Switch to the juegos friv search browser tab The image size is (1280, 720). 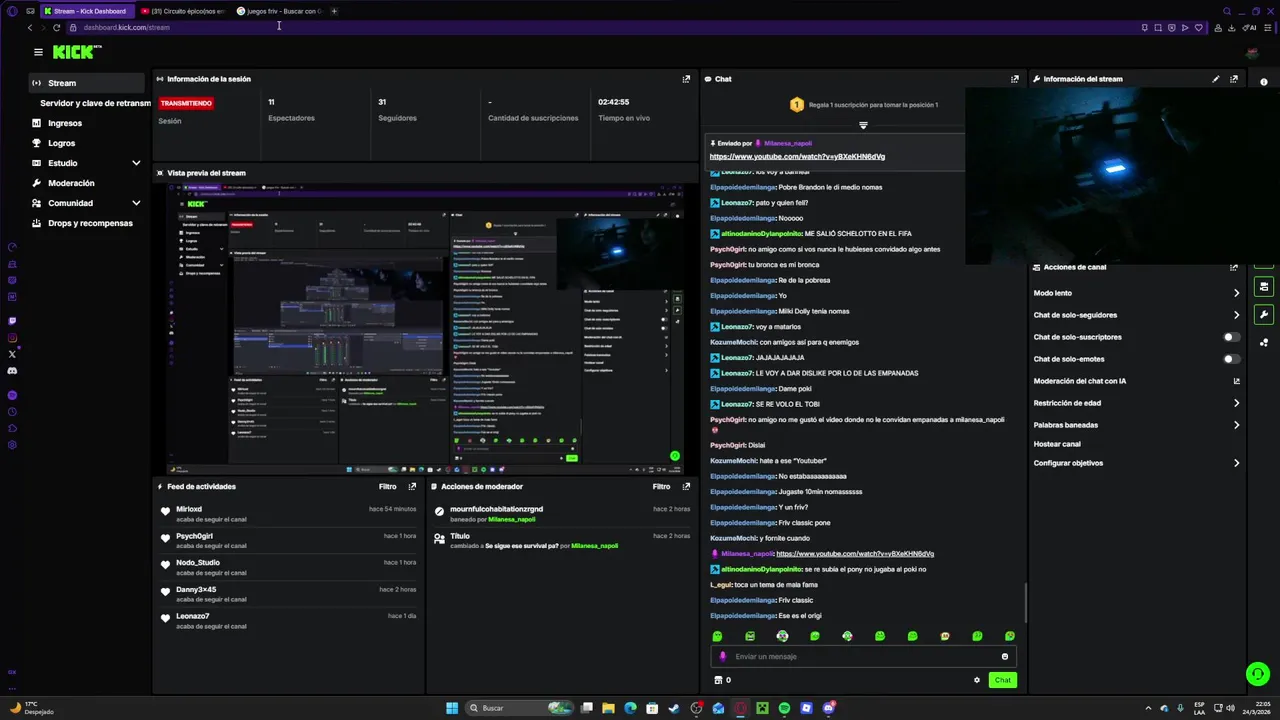coord(280,11)
